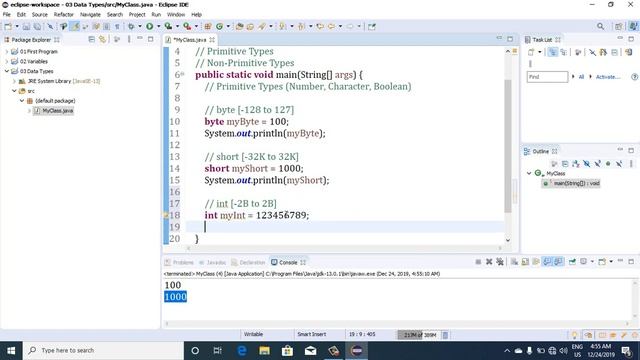Viewport: 640px width, 360px height.
Task: Collapse the (default package) node
Action: [x=22, y=100]
